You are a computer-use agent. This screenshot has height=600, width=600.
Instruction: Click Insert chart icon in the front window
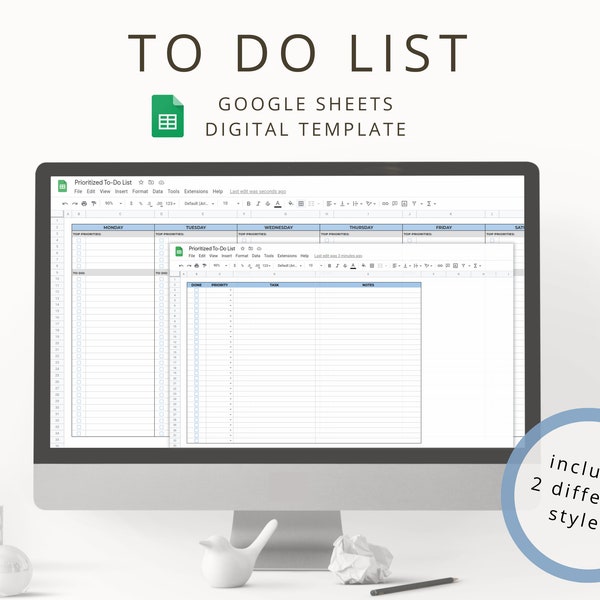455,266
